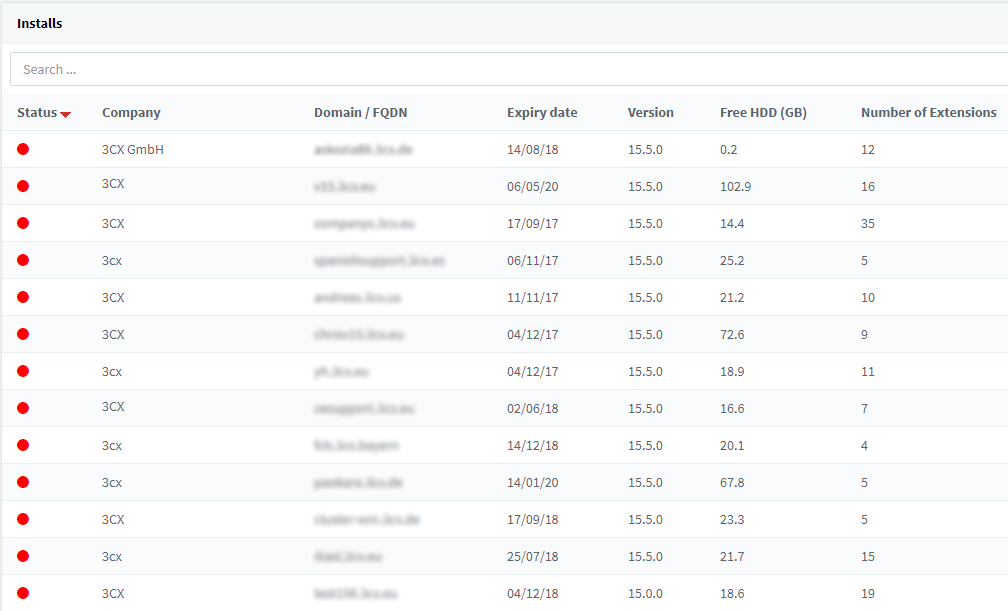Image resolution: width=1008 pixels, height=611 pixels.
Task: Sort the table by Company column
Action: (x=131, y=113)
